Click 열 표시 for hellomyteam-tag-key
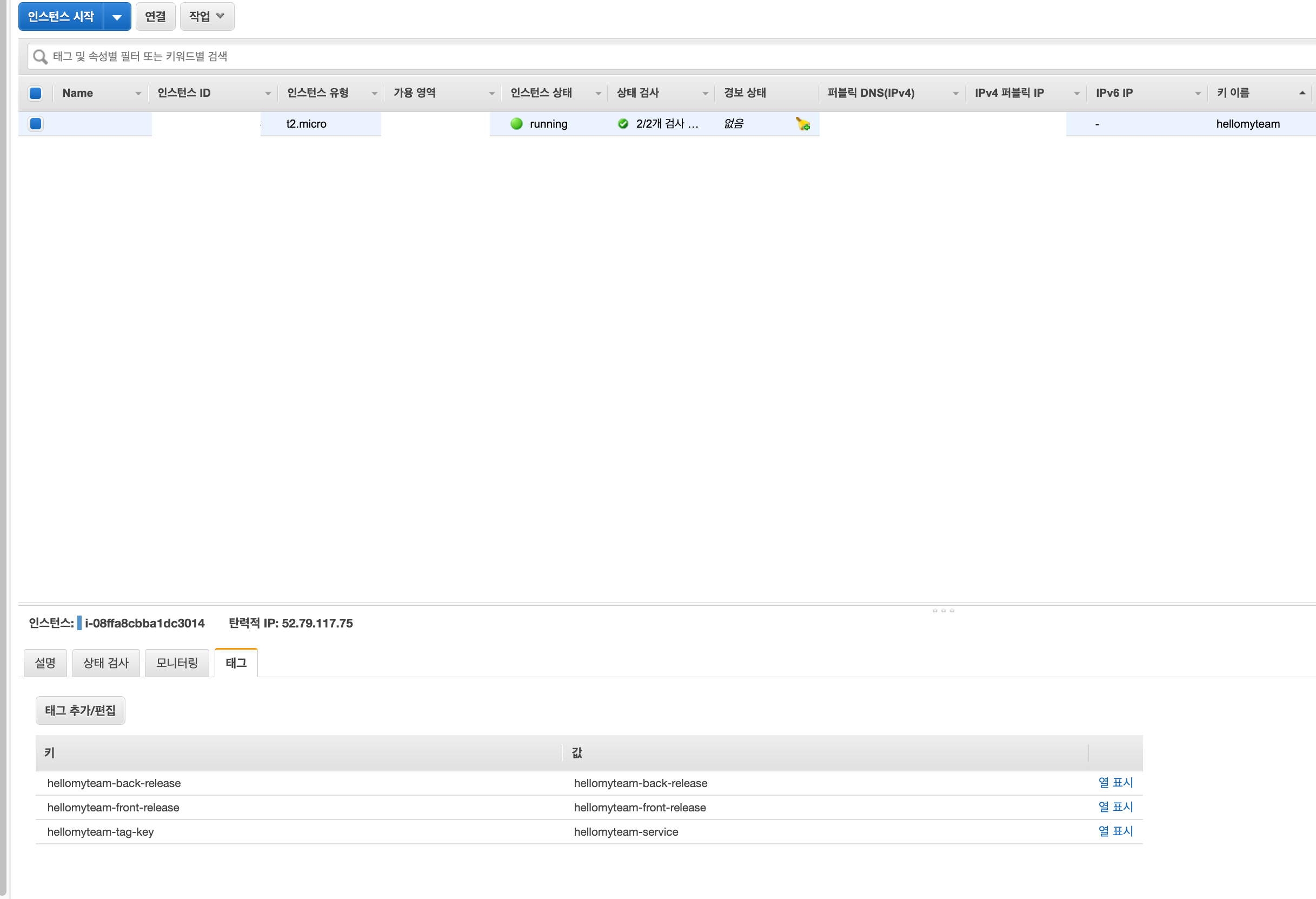The image size is (1316, 899). 1115,831
